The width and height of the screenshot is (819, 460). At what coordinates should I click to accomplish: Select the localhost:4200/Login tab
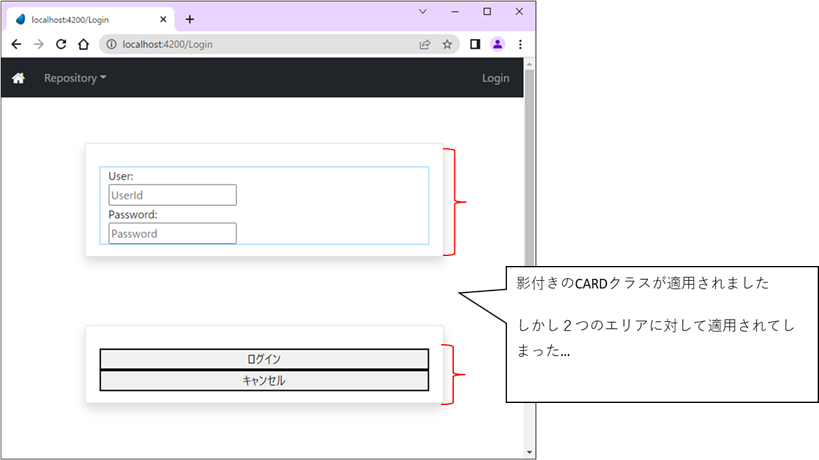(85, 19)
